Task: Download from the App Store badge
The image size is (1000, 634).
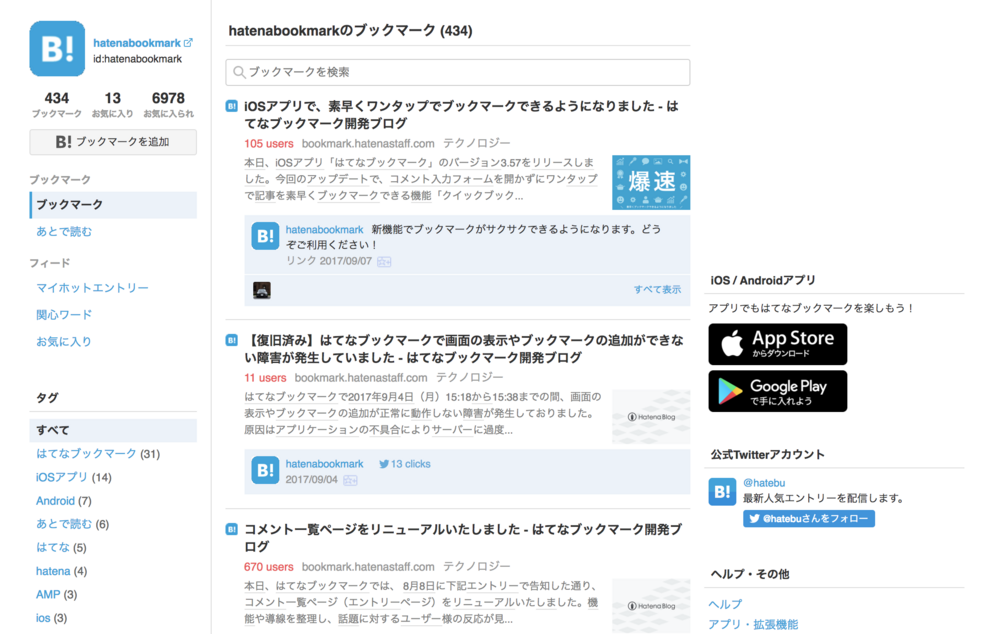Action: (778, 344)
